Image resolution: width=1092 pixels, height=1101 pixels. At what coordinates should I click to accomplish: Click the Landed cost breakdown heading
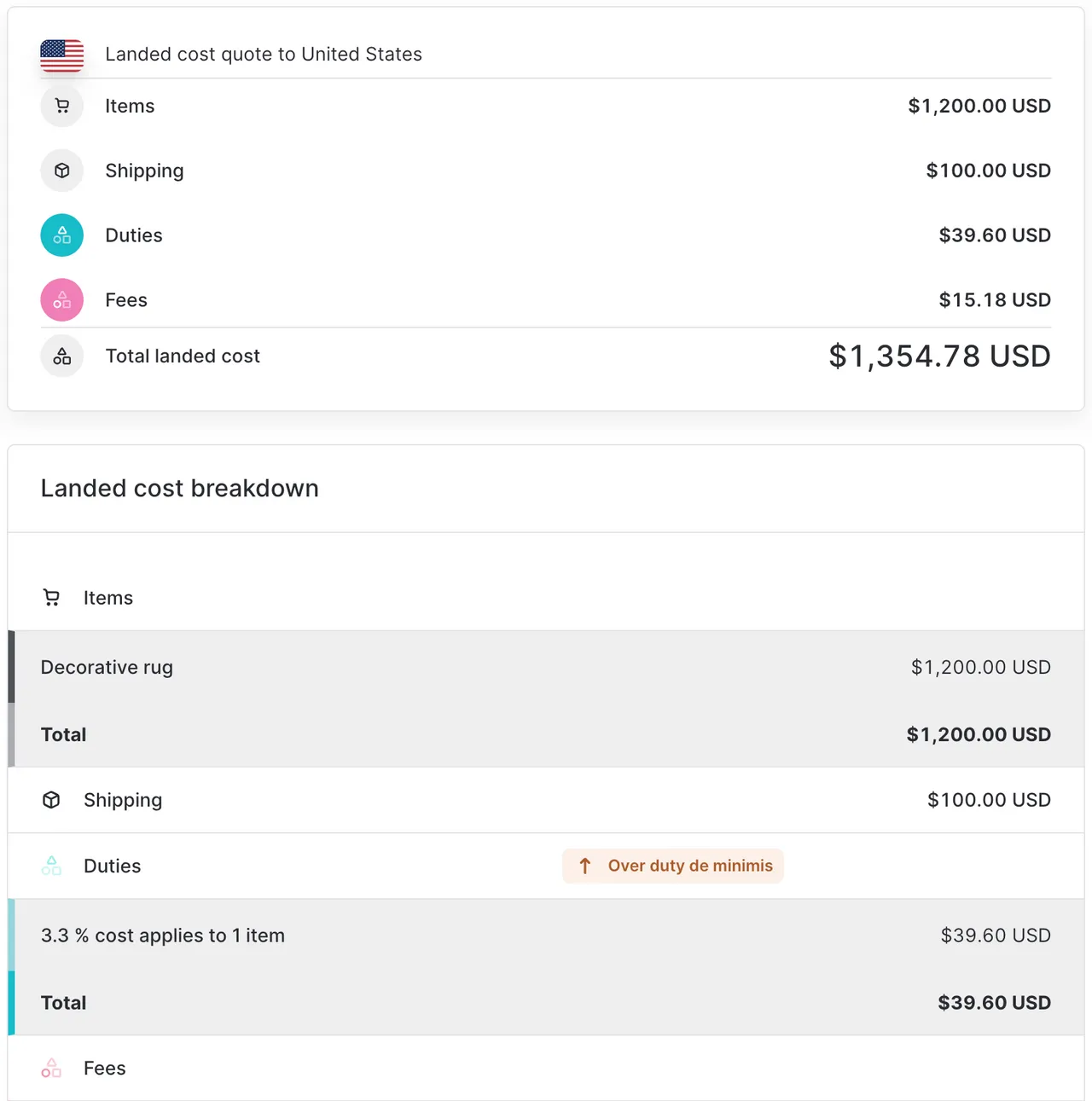coord(179,488)
